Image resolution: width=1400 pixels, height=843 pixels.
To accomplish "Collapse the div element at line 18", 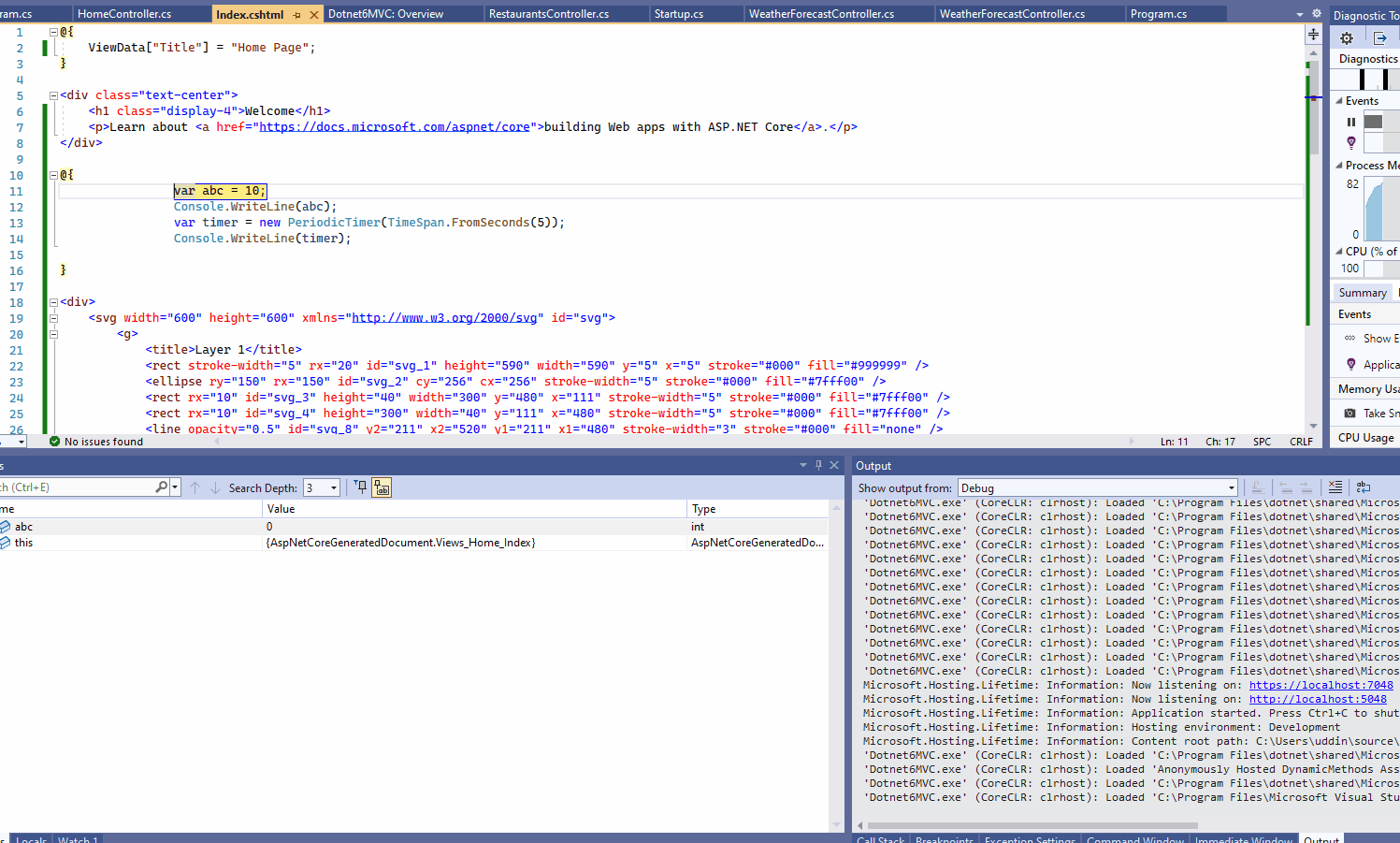I will coord(53,302).
